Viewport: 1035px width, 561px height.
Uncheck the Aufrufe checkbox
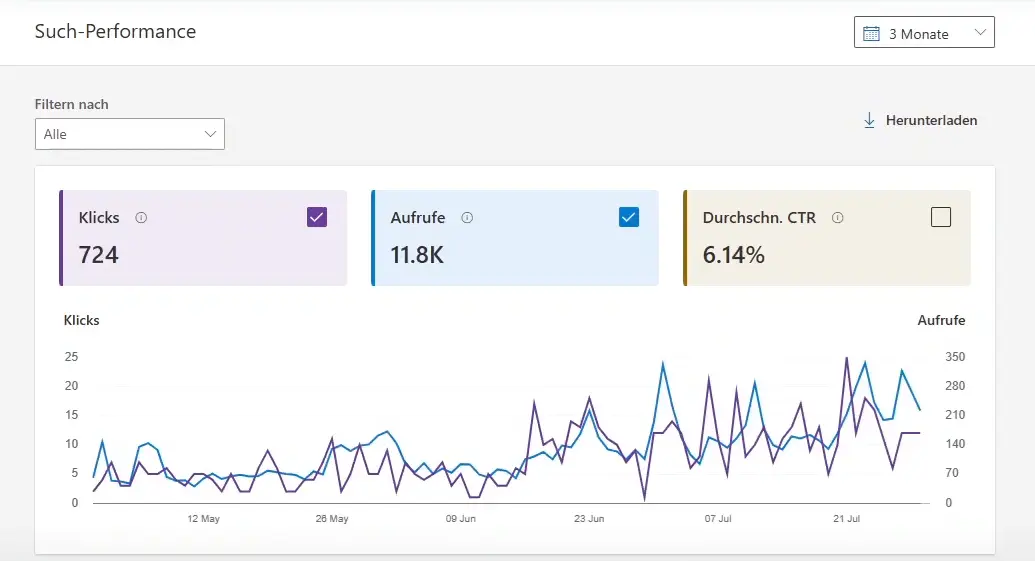coord(629,217)
